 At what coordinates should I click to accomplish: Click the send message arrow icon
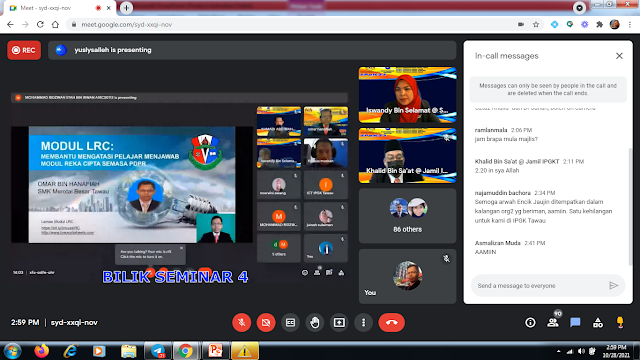tap(613, 285)
